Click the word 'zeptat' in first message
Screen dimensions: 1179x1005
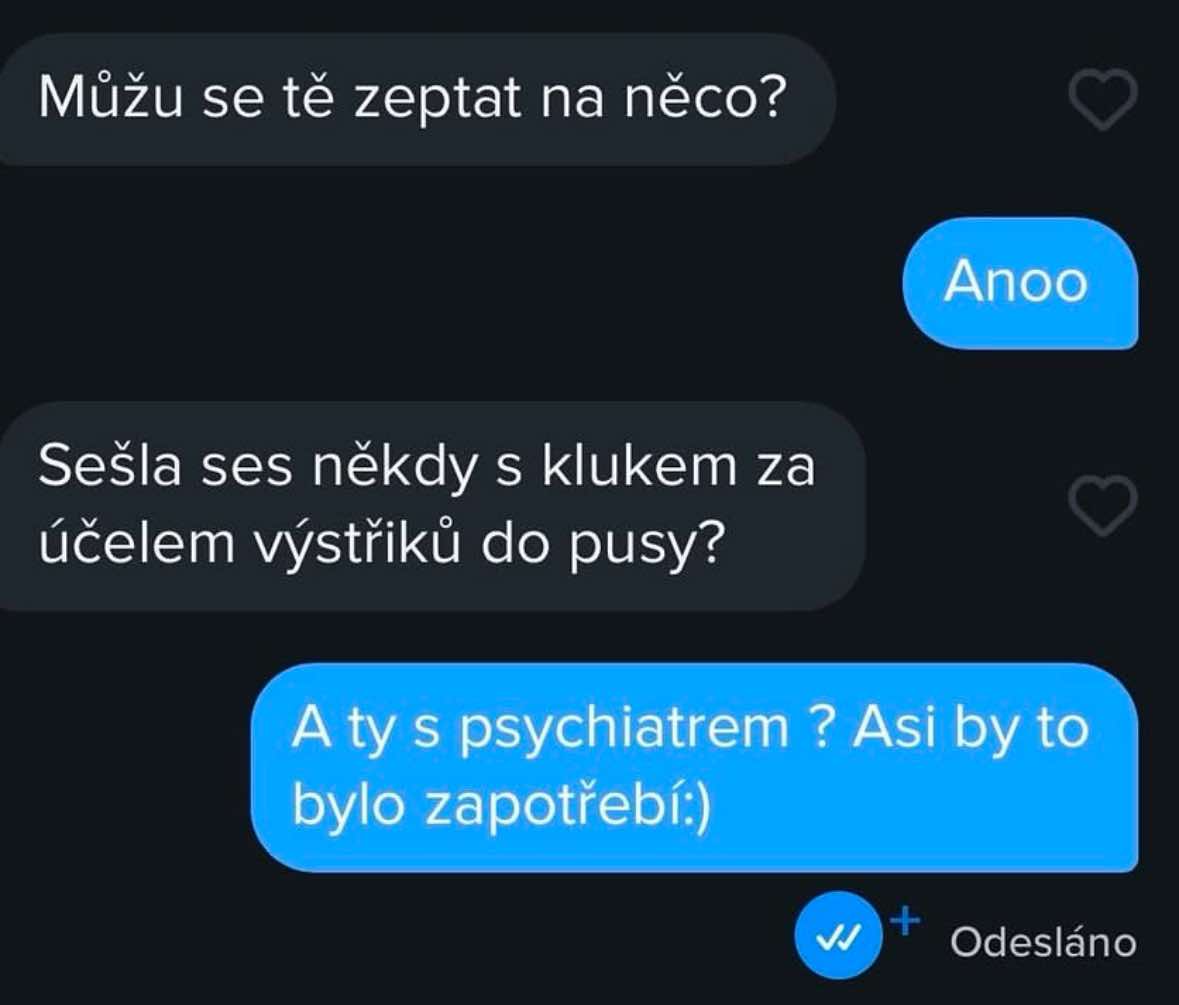[438, 98]
